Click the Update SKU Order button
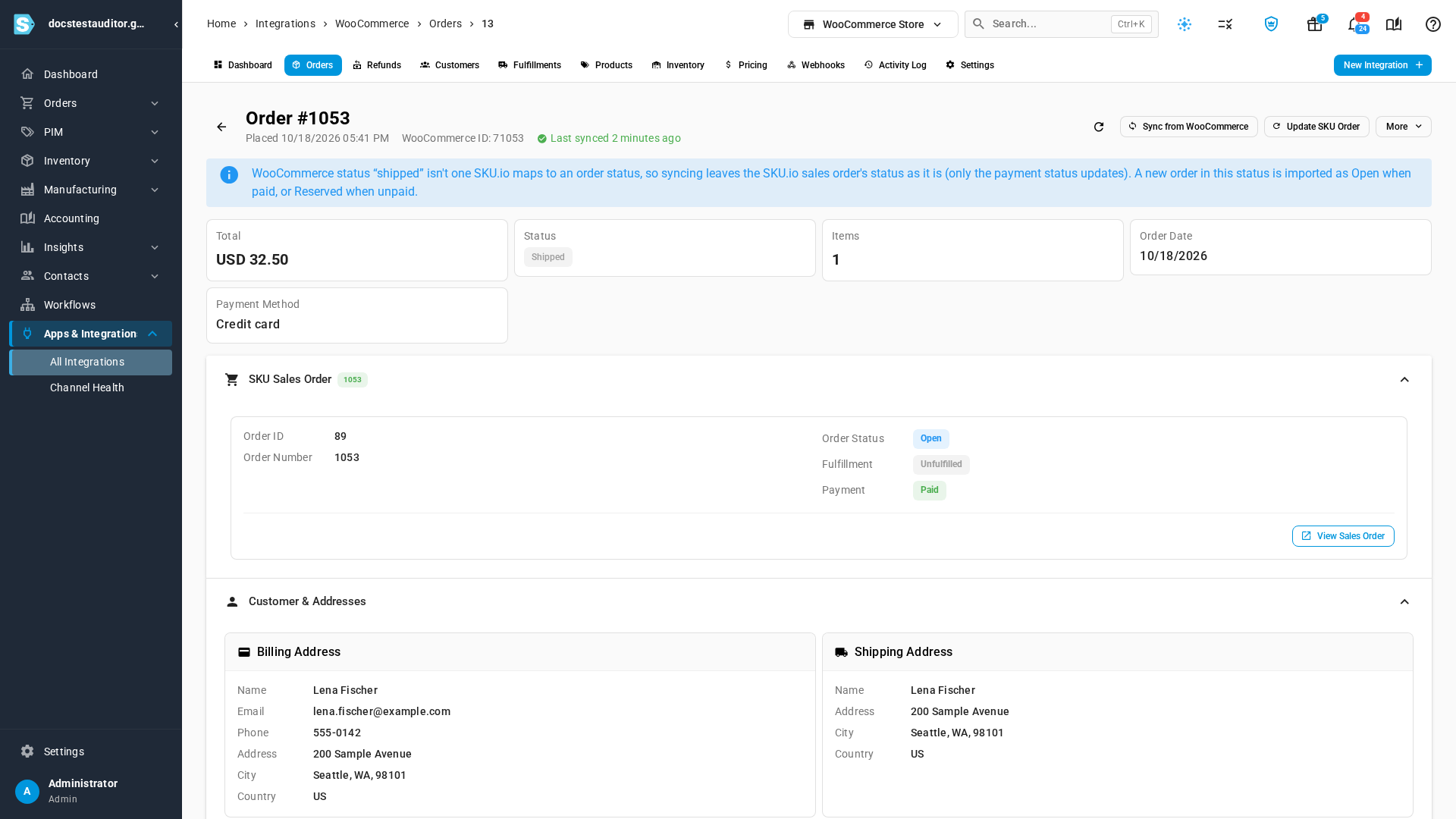The height and width of the screenshot is (819, 1456). coord(1316,127)
